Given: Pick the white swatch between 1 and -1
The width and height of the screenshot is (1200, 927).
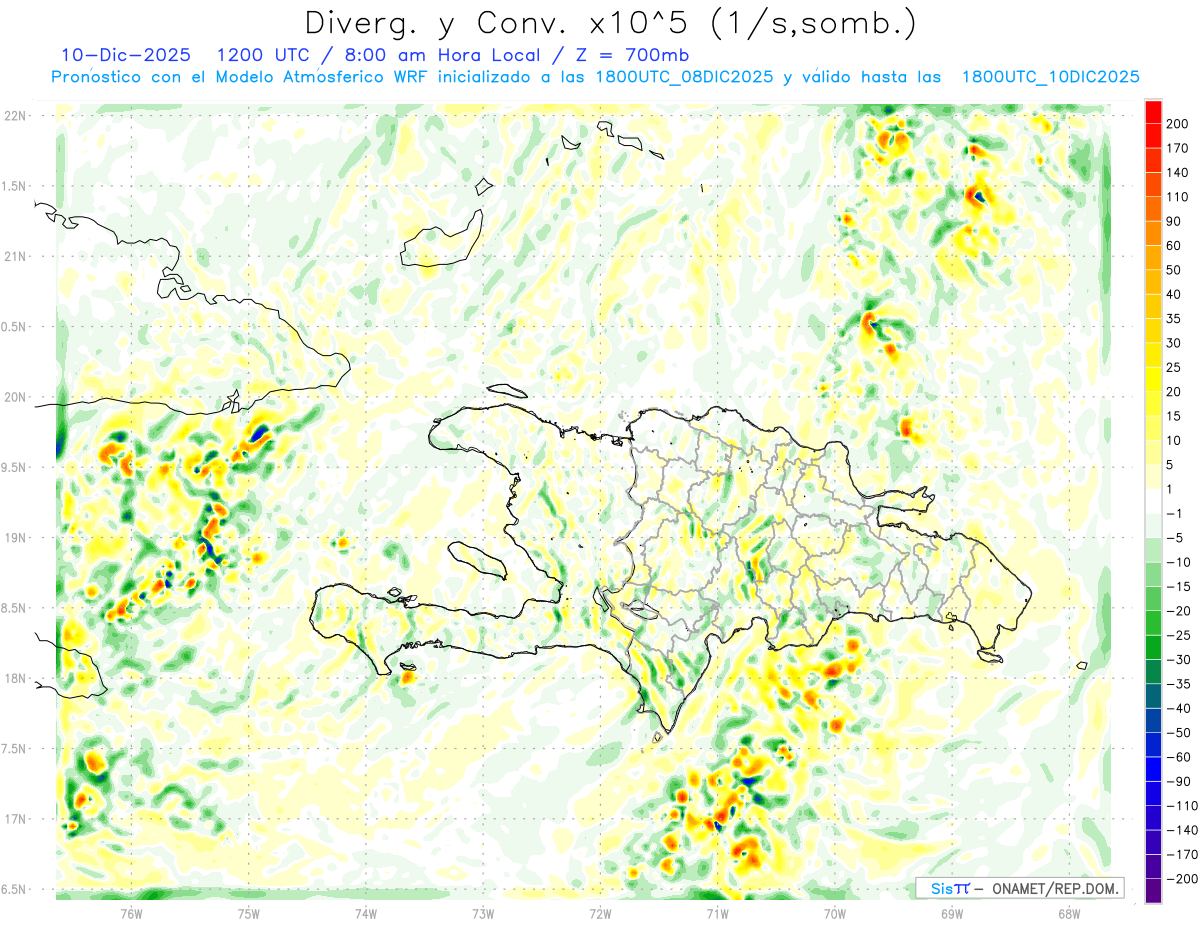Looking at the screenshot, I should [x=1153, y=501].
